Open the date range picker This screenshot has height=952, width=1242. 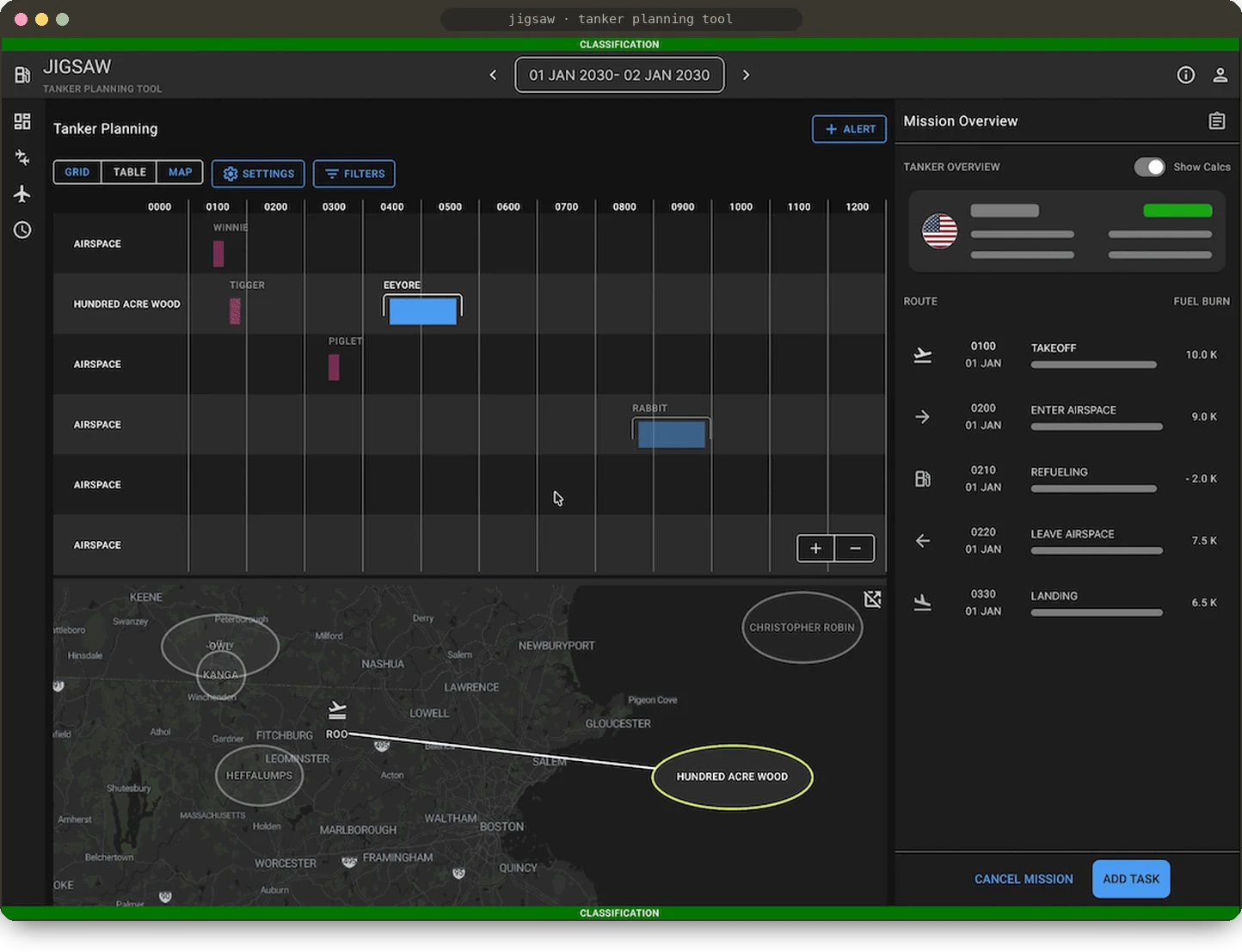click(x=619, y=75)
